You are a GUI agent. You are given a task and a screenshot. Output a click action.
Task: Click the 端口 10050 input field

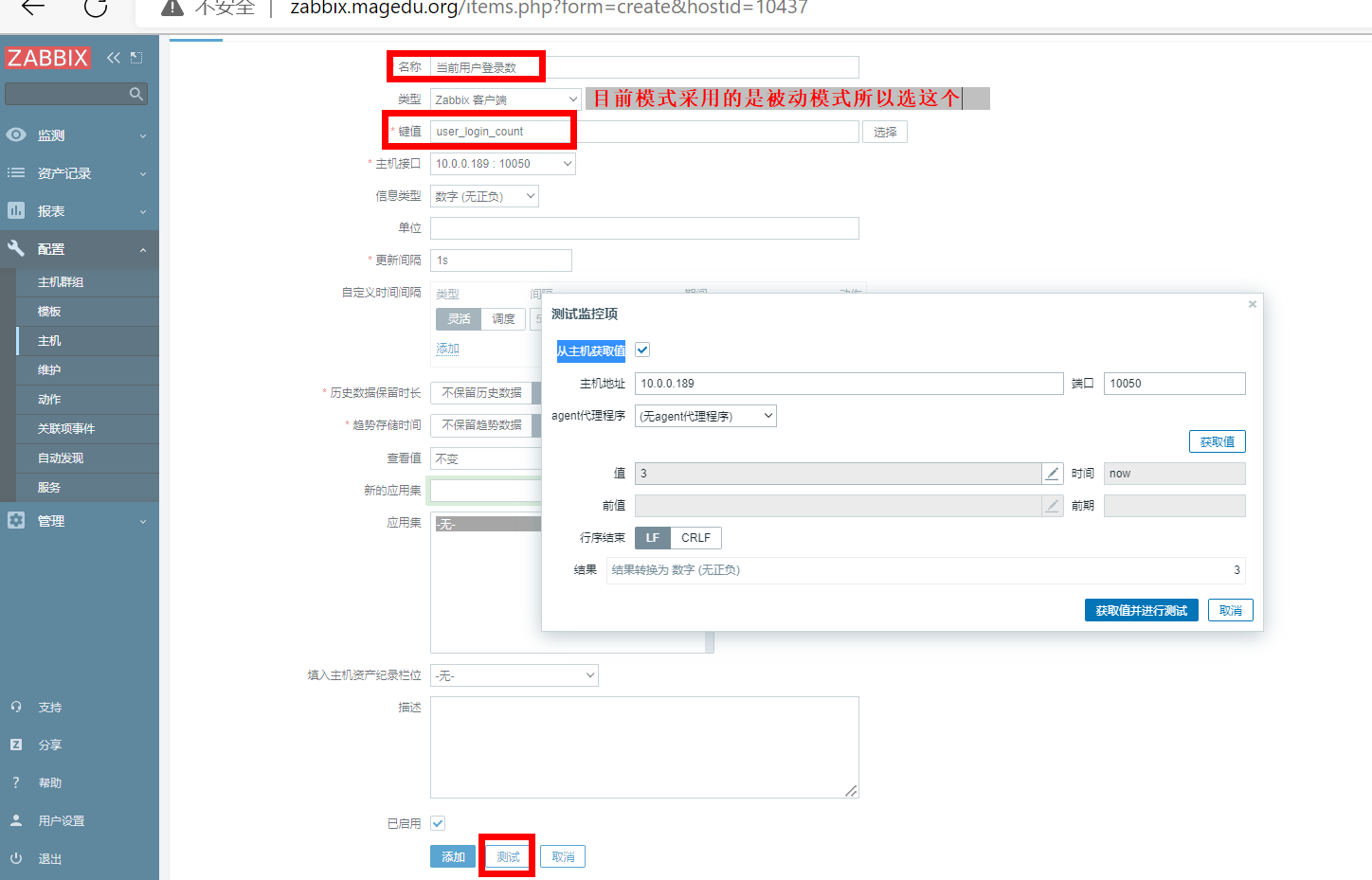(x=1174, y=384)
